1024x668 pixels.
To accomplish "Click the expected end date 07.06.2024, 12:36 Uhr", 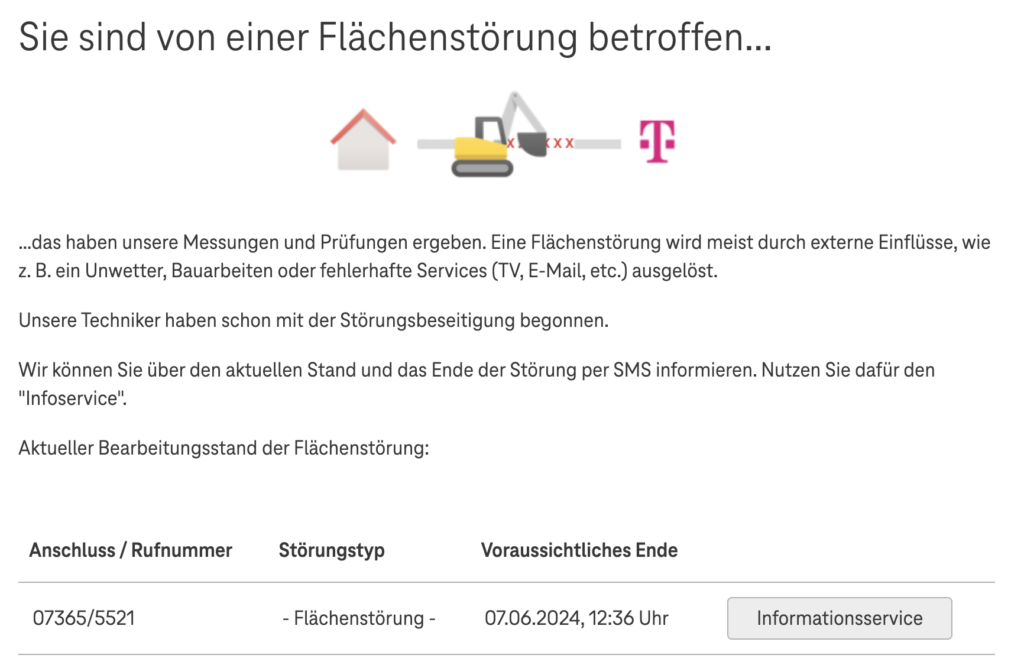I will [577, 618].
